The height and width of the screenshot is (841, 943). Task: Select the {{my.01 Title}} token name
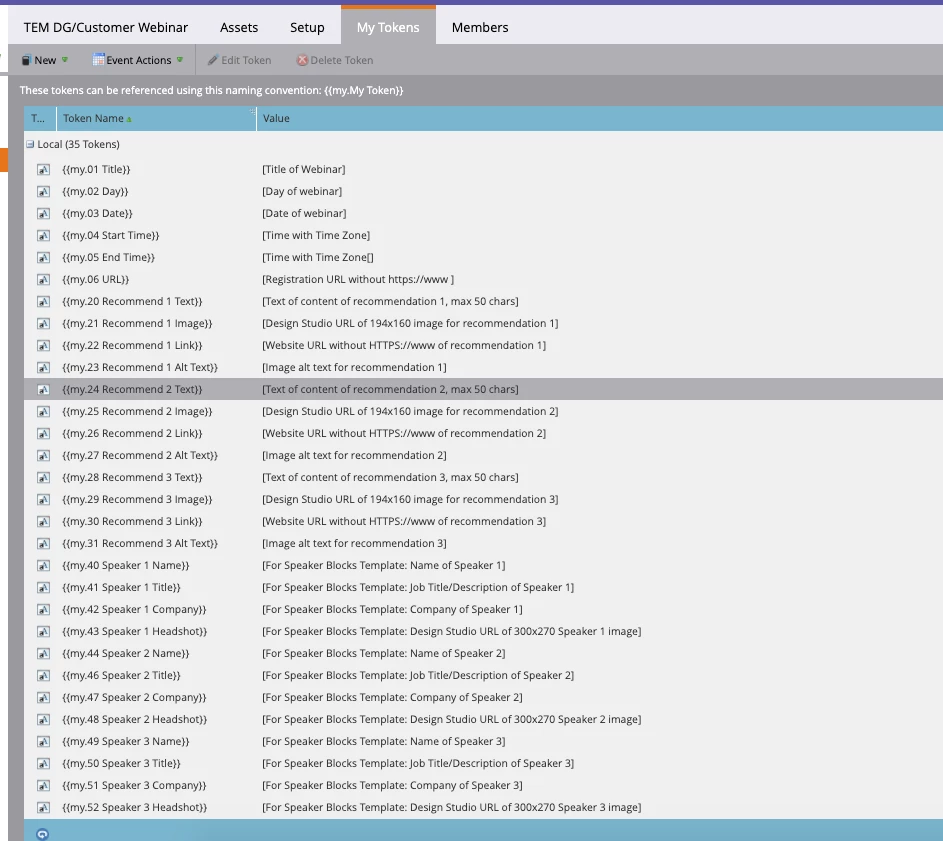[96, 170]
